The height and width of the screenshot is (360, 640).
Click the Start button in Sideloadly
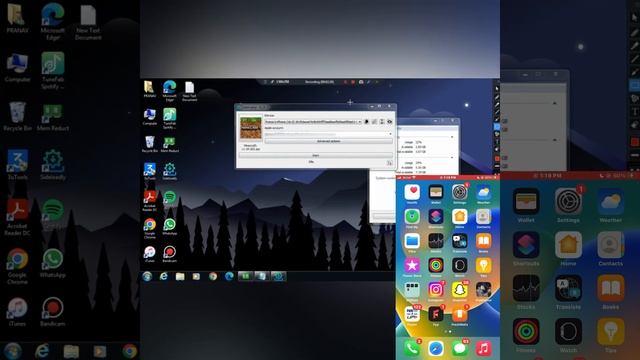316,156
